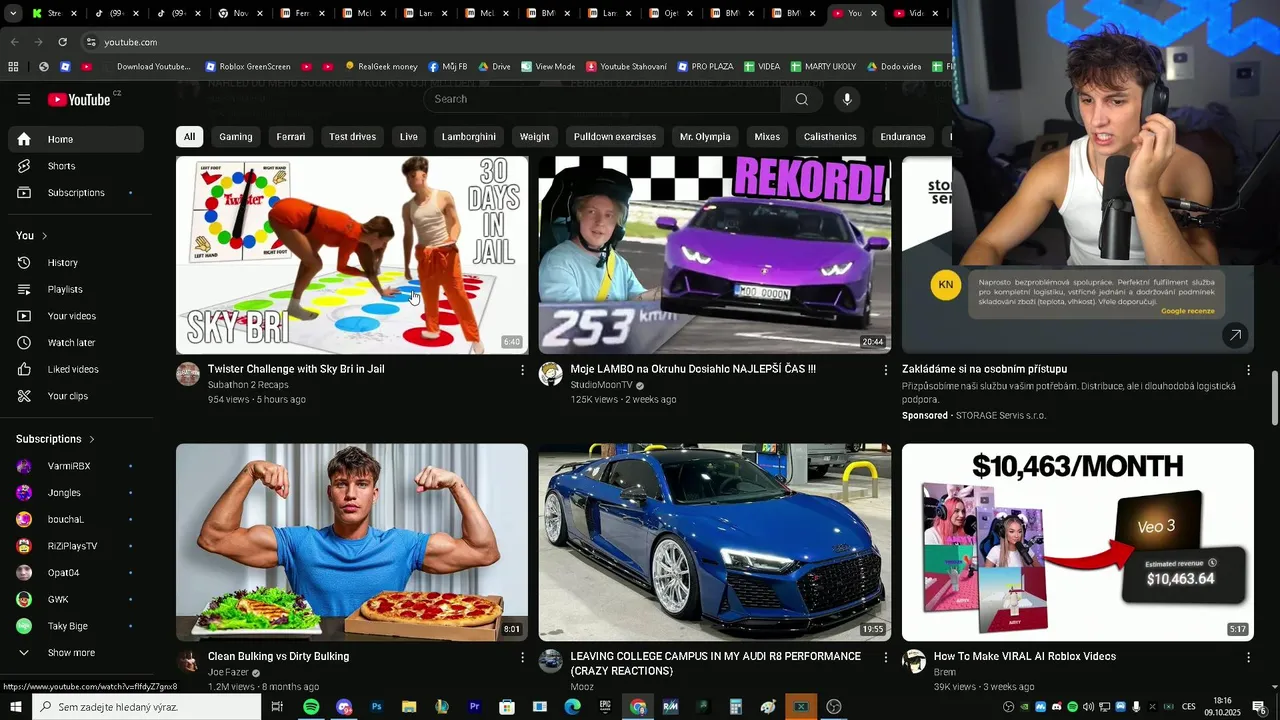The width and height of the screenshot is (1280, 720).
Task: Select the Mr. Olympia filter chip
Action: click(x=705, y=137)
